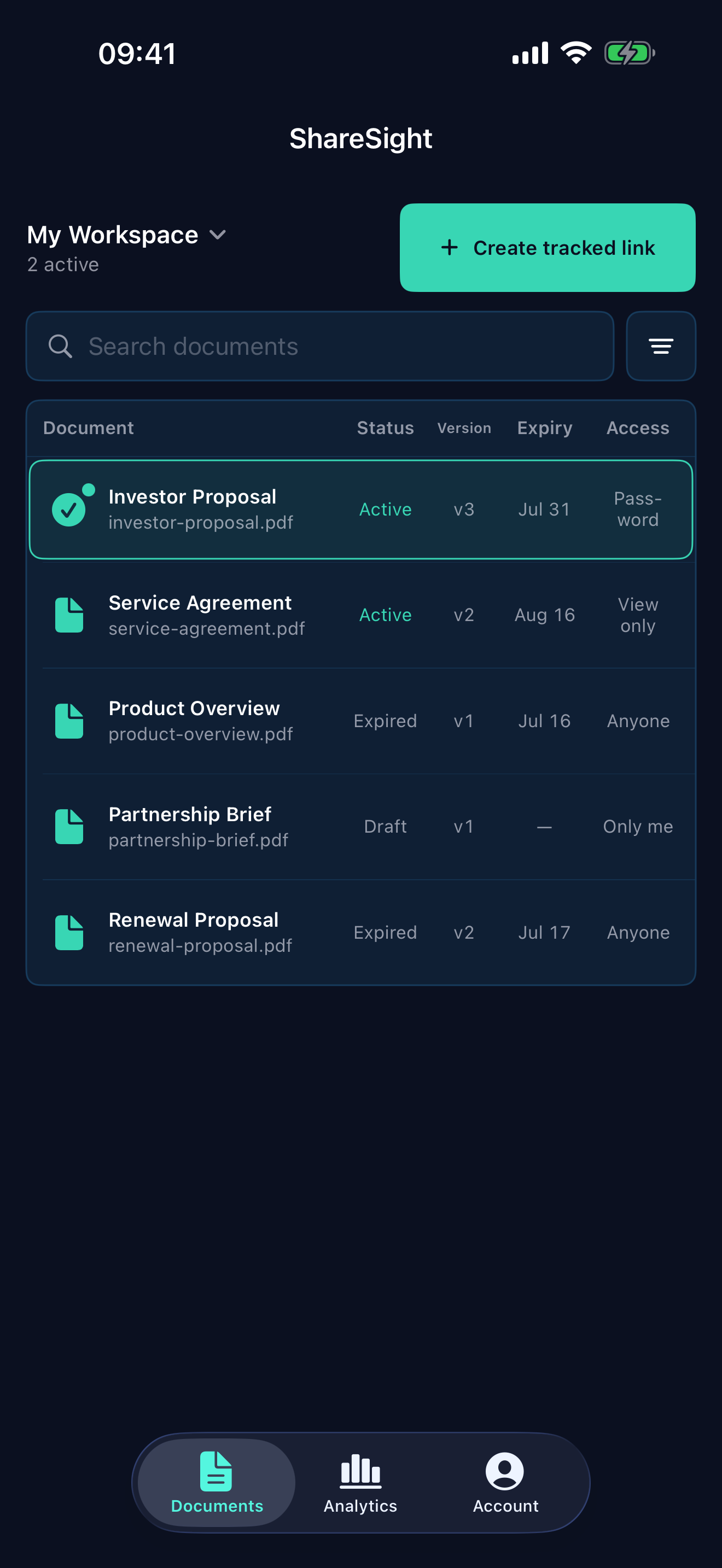Expand the My Workspace dropdown chevron
This screenshot has height=1568, width=722.
click(217, 235)
